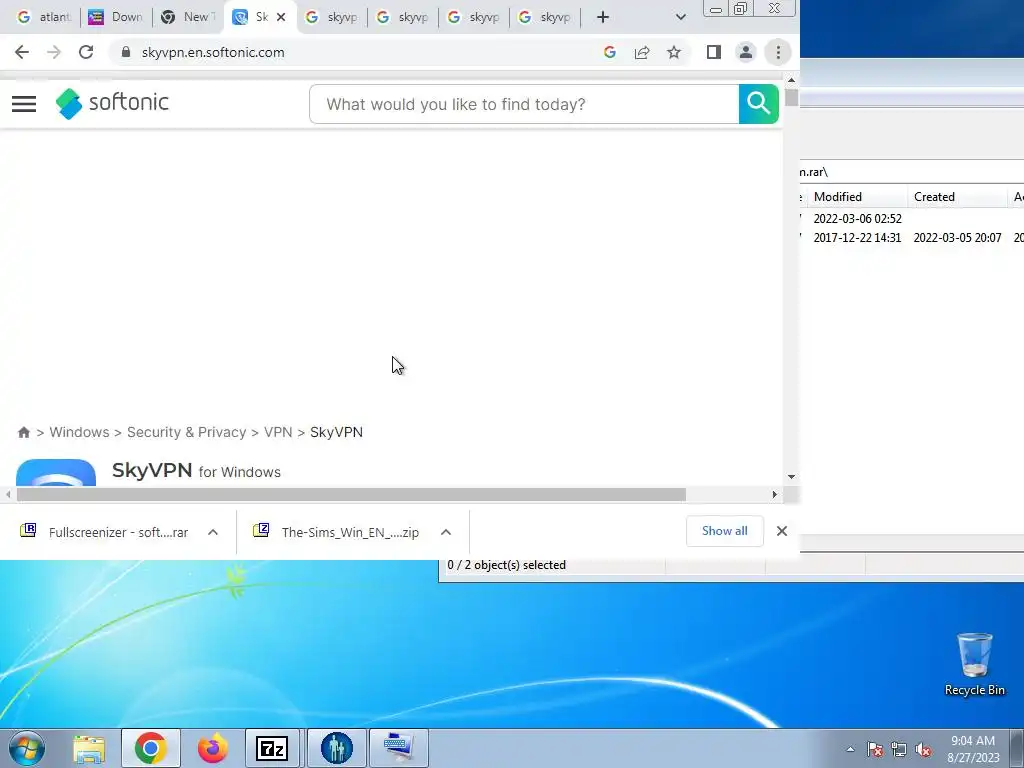Open Security & Privacy breadcrumb
The width and height of the screenshot is (1024, 768).
(x=186, y=432)
